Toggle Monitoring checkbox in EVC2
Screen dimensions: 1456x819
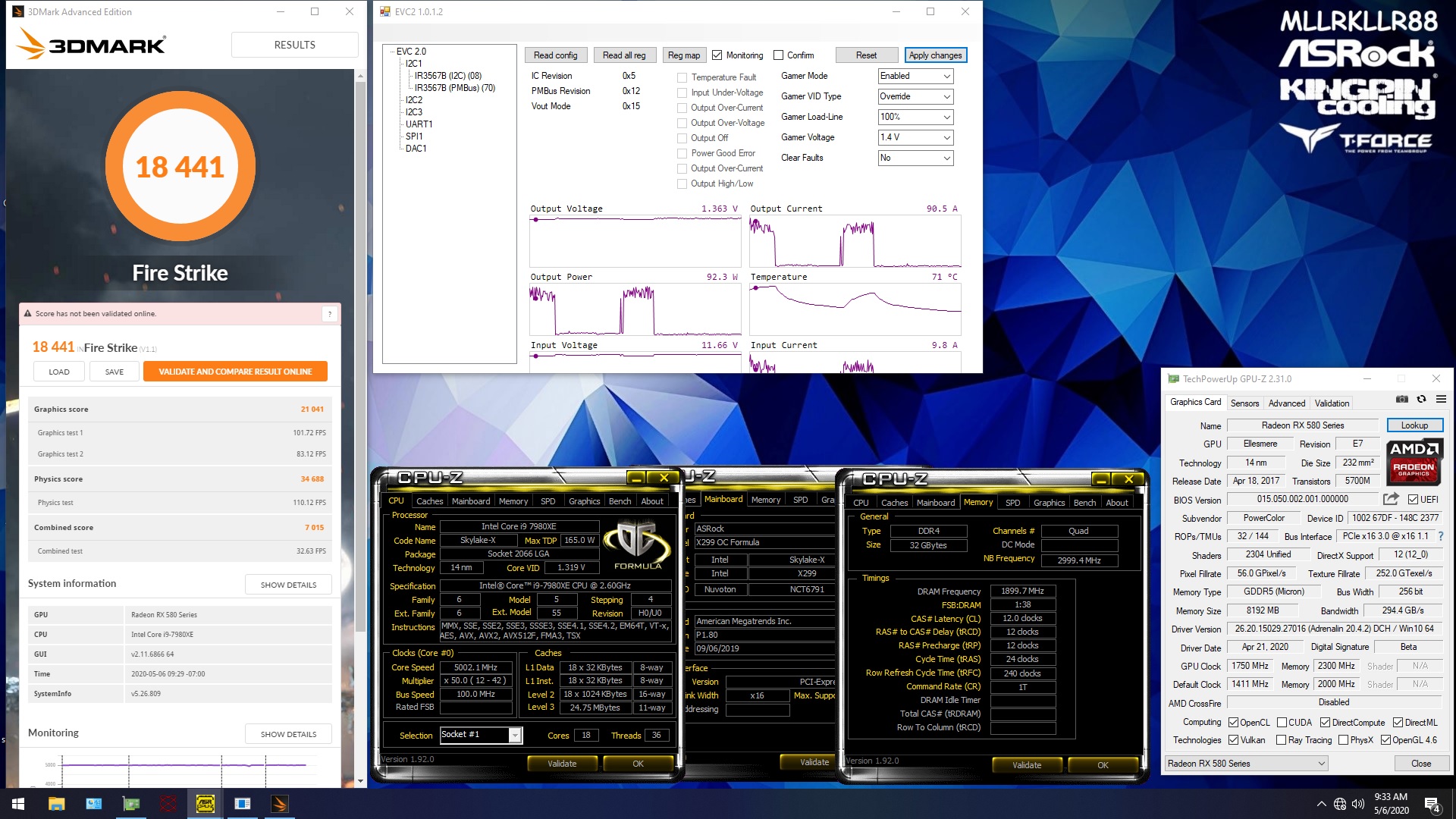717,55
